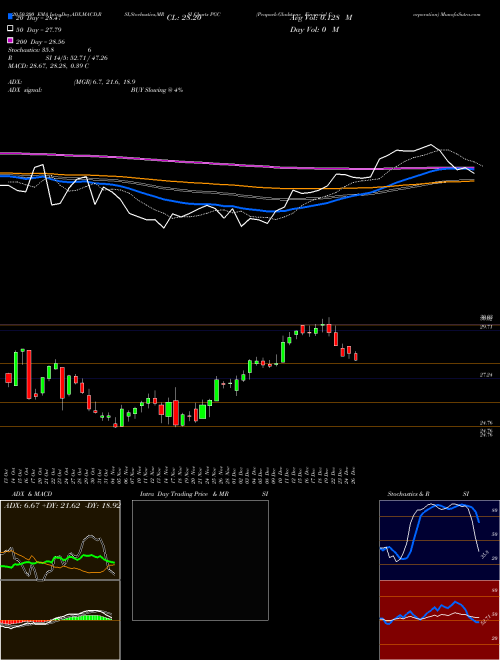This screenshot has height=660, width=500.
Task: Click the white 50 Day legend swatch
Action: pyautogui.click(x=10, y=29)
